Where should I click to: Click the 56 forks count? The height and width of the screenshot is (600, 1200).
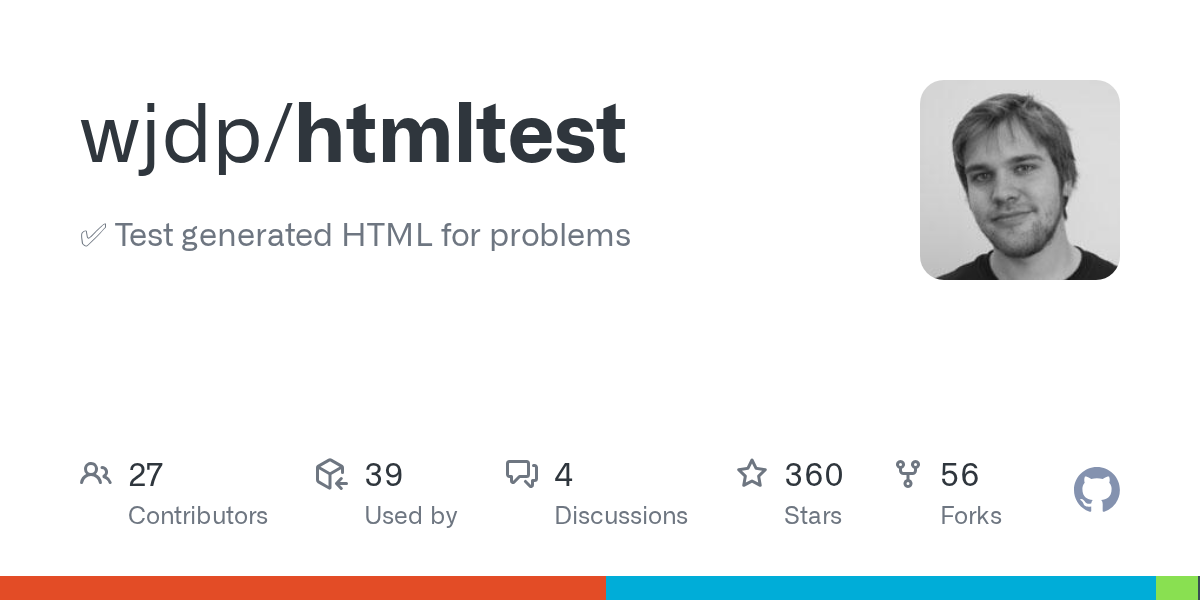[x=960, y=475]
